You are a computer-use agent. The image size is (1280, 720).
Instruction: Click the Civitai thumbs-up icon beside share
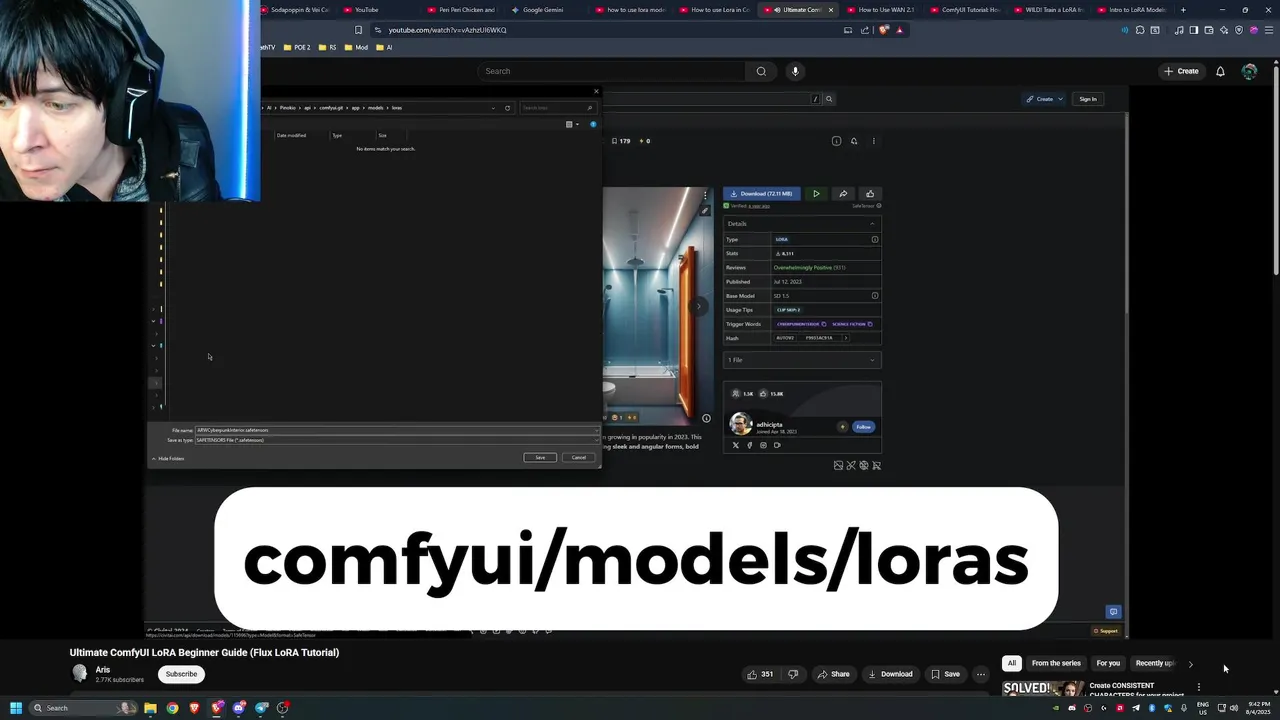pos(870,194)
